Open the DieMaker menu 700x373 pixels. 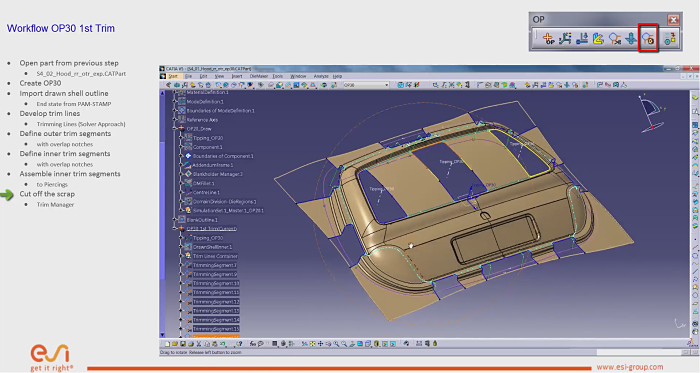click(258, 76)
